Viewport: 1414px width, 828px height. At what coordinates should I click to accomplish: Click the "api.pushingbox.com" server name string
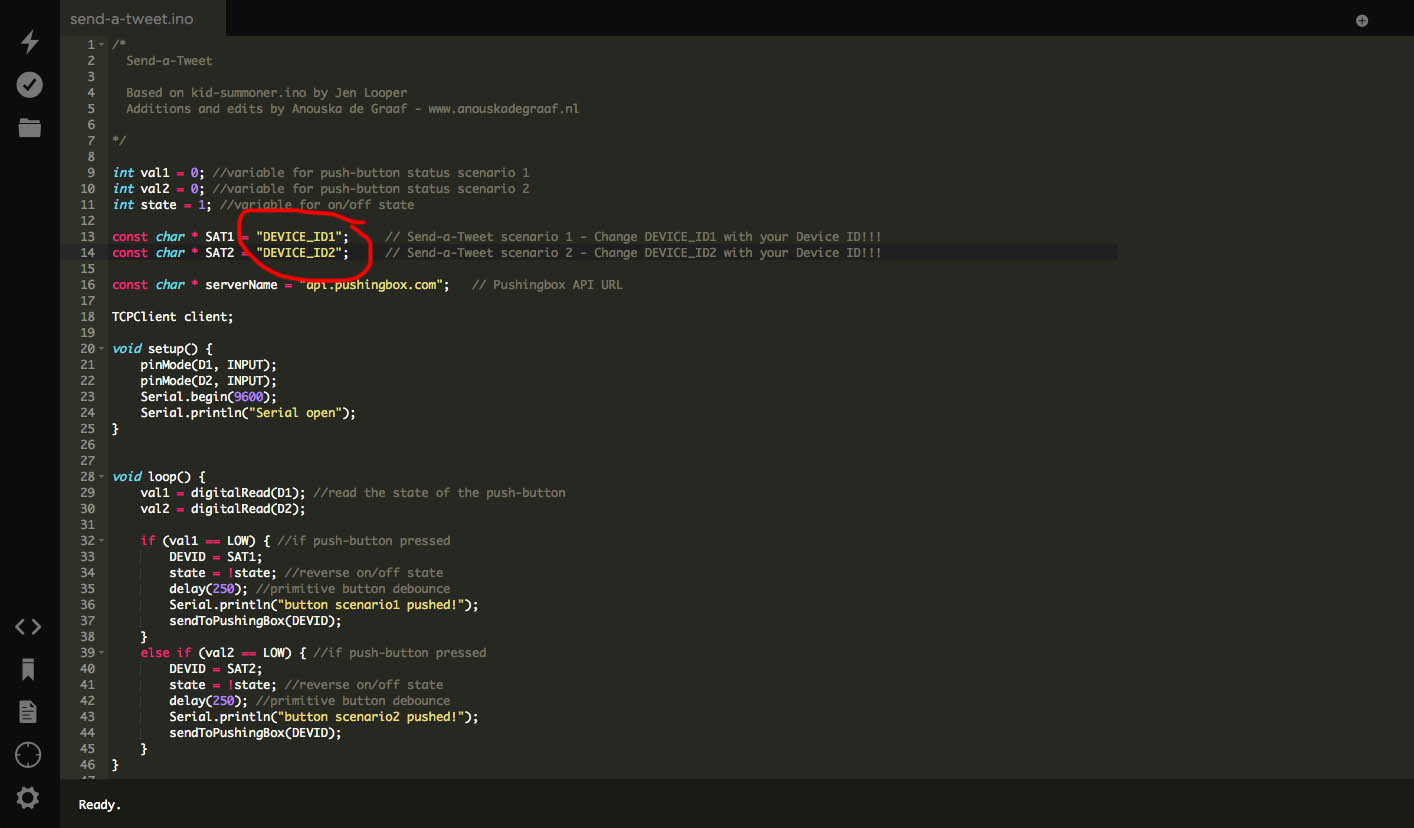click(371, 285)
